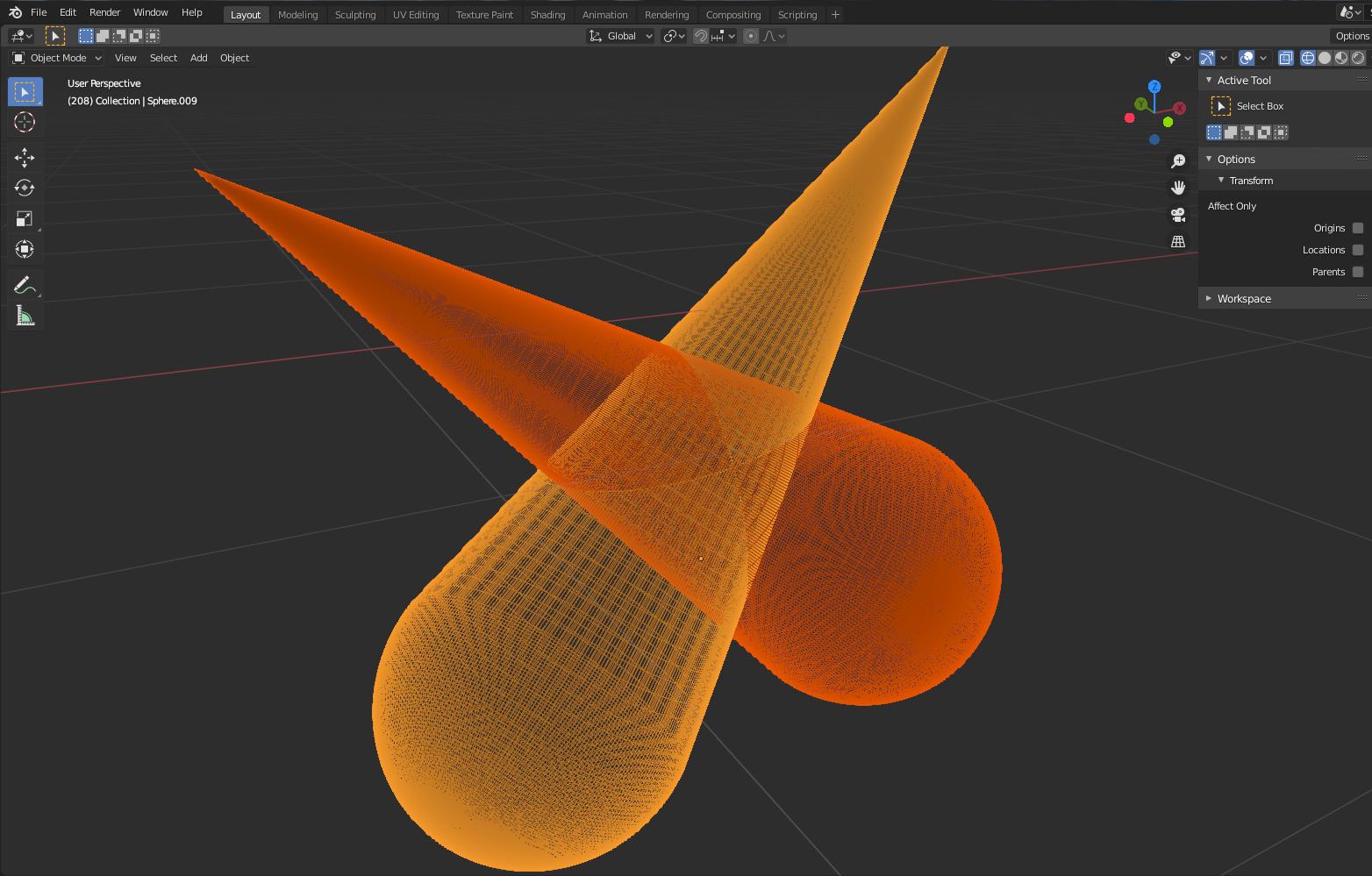Select the Measure ruler tool
The height and width of the screenshot is (876, 1372).
25,316
